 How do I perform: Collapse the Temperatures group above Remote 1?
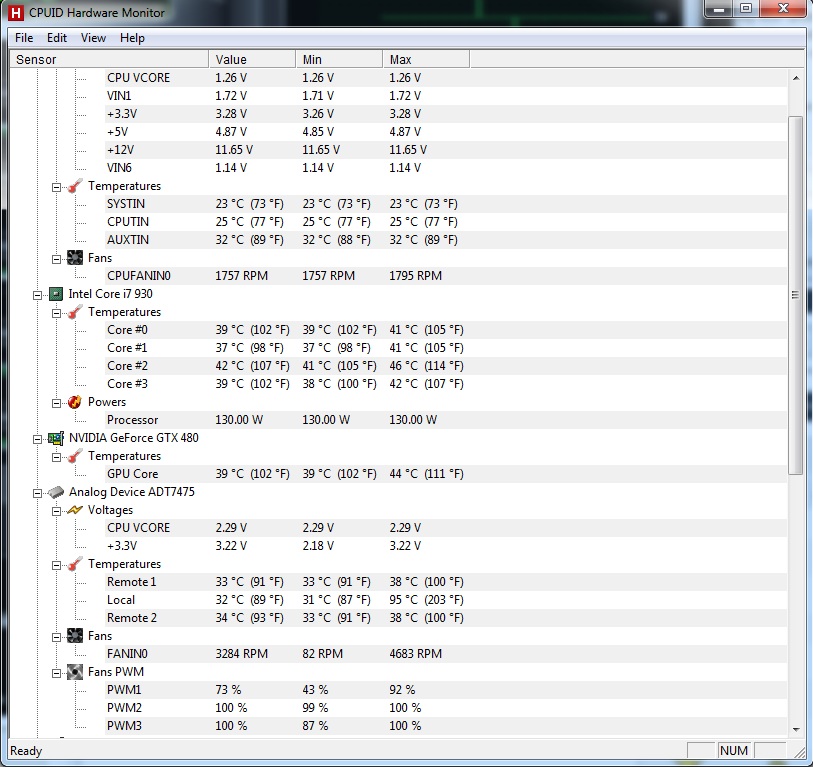click(57, 565)
